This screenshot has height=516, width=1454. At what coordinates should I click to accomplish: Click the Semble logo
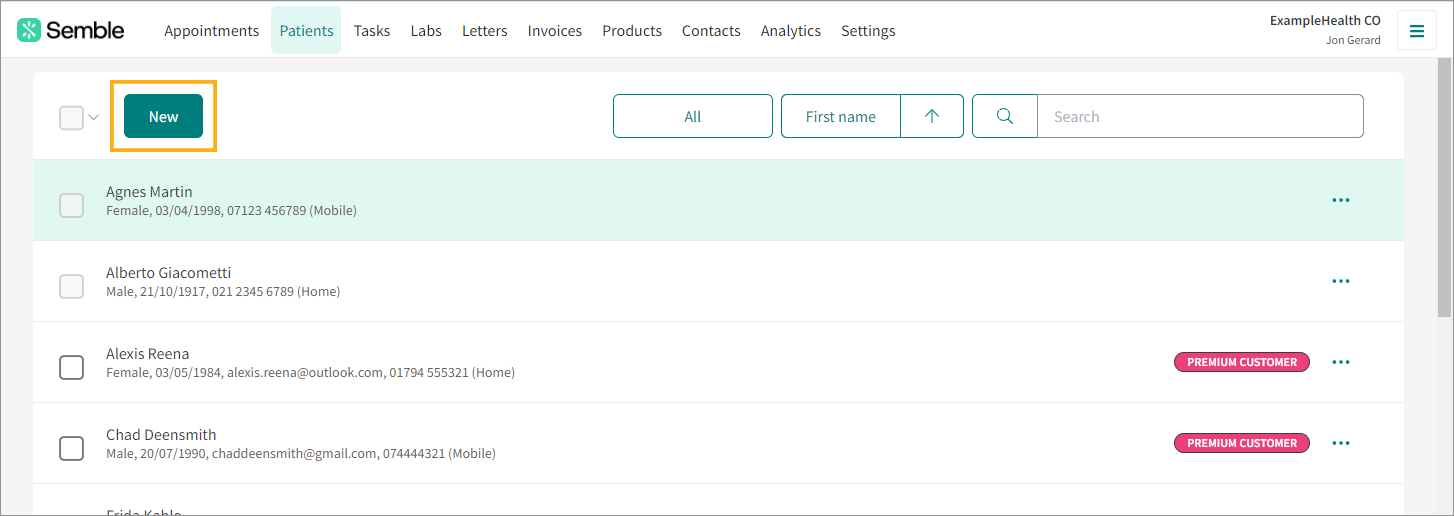coord(71,30)
